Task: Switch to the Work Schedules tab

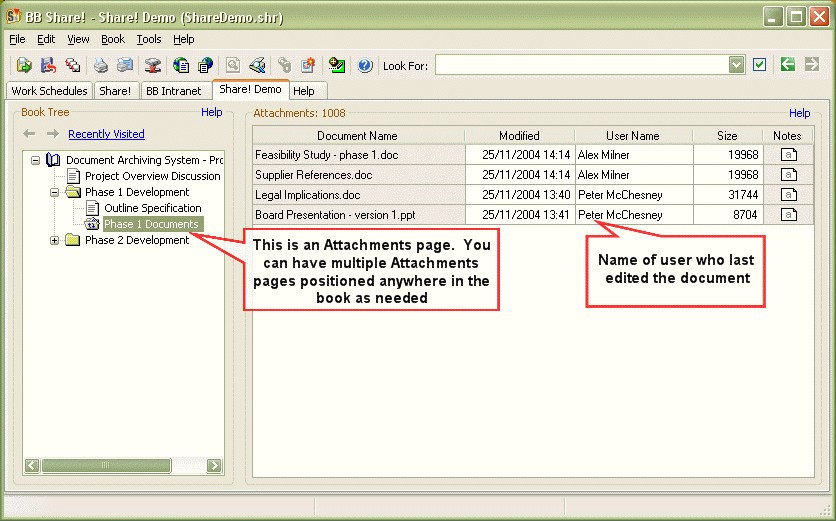Action: [49, 91]
